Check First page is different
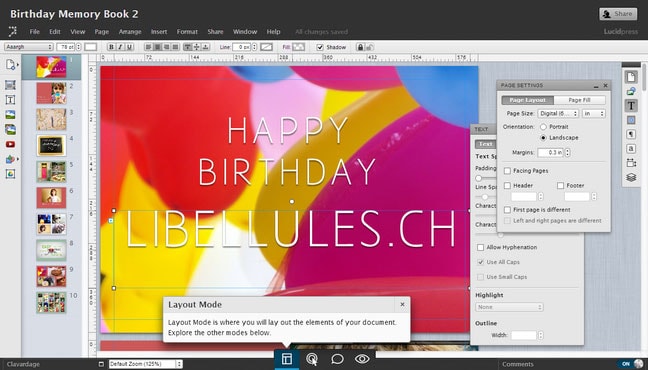The image size is (648, 370). point(507,210)
